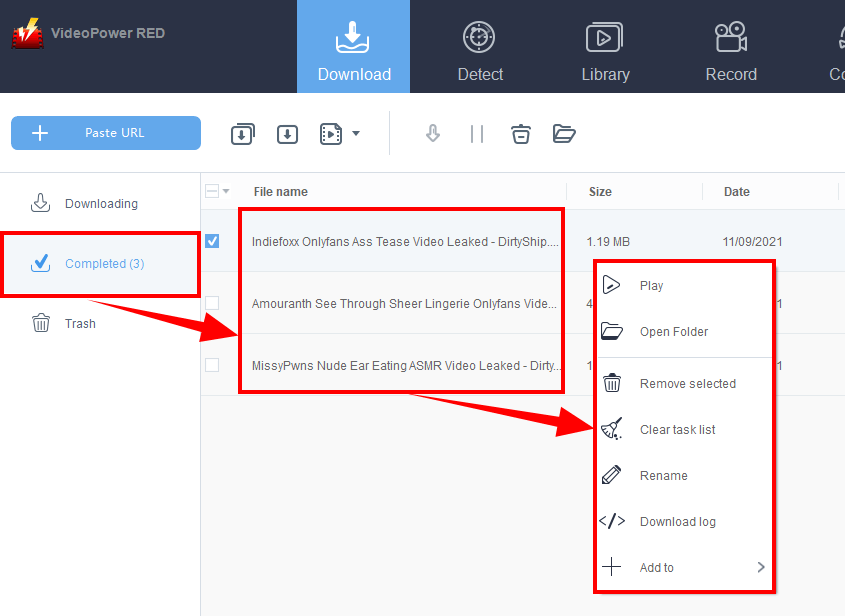Screen dimensions: 845x616
Task: Choose Clear task list in context menu
Action: 684,430
